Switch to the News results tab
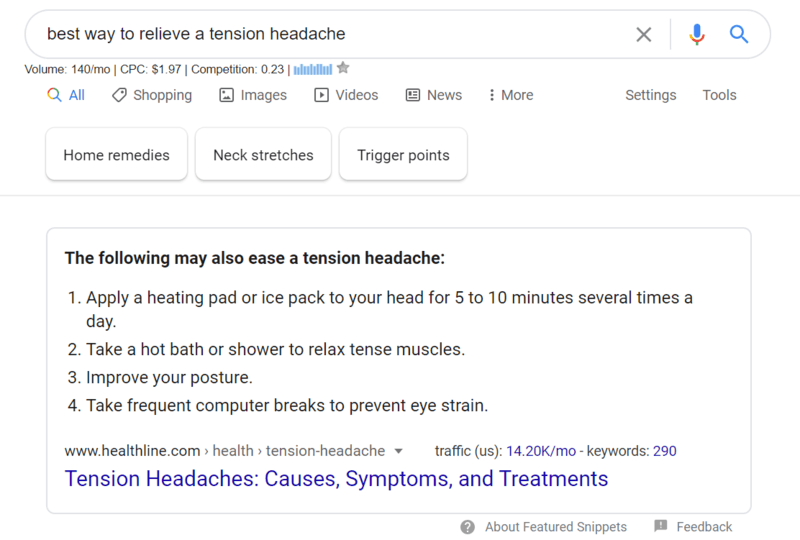This screenshot has height=540, width=800. click(x=434, y=95)
